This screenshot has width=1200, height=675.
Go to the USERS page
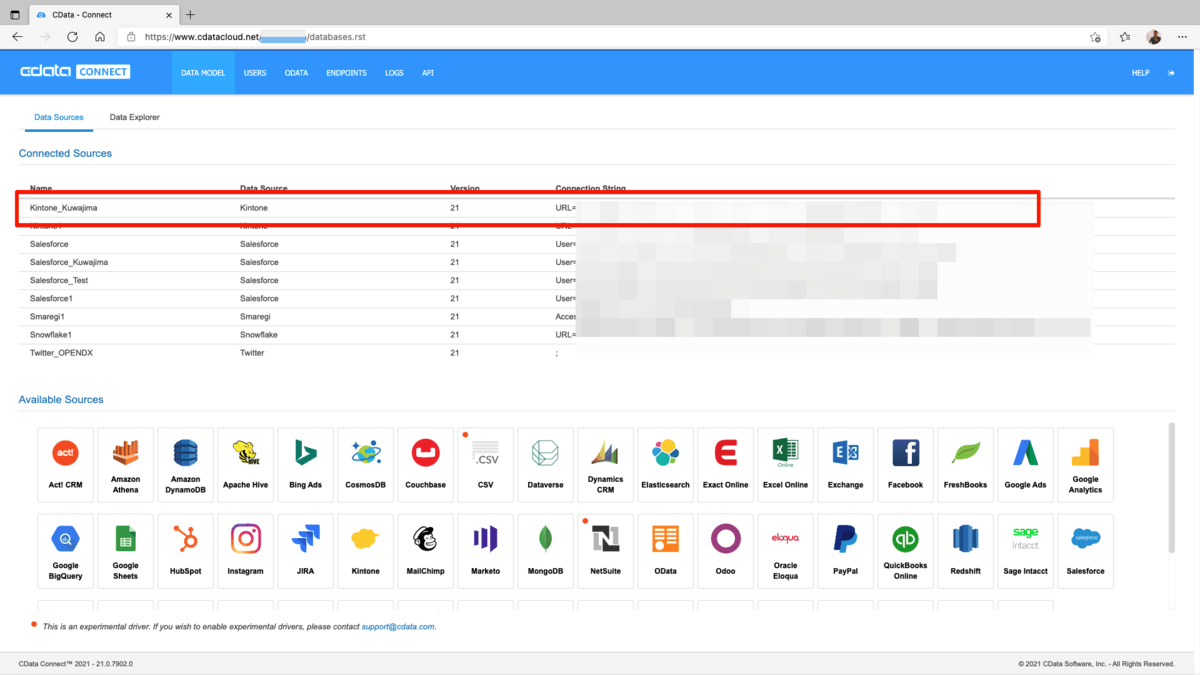click(x=255, y=73)
